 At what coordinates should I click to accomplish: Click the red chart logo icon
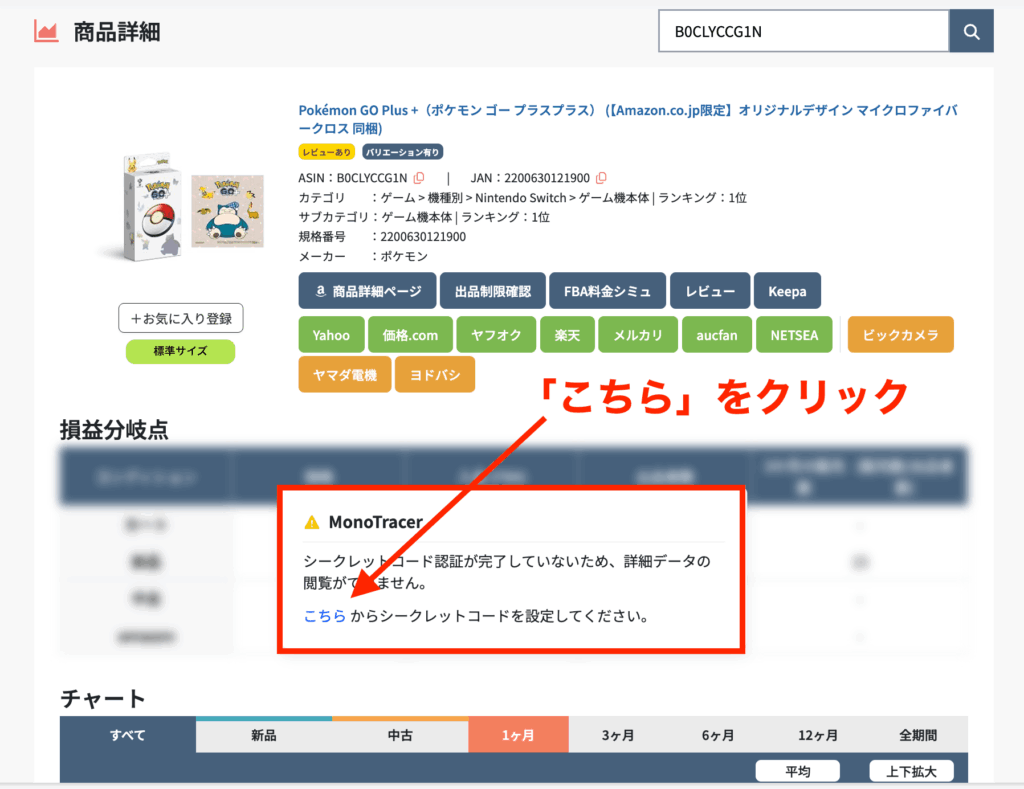pyautogui.click(x=46, y=31)
